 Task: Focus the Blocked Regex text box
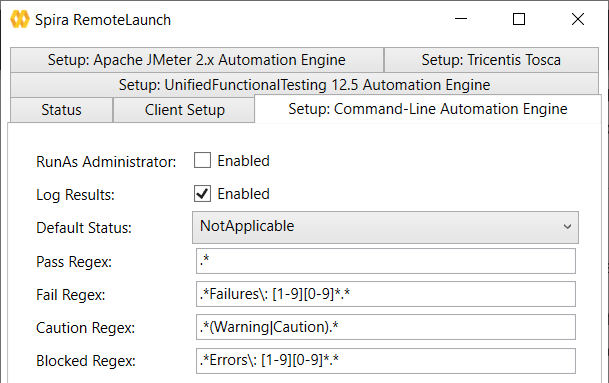386,360
